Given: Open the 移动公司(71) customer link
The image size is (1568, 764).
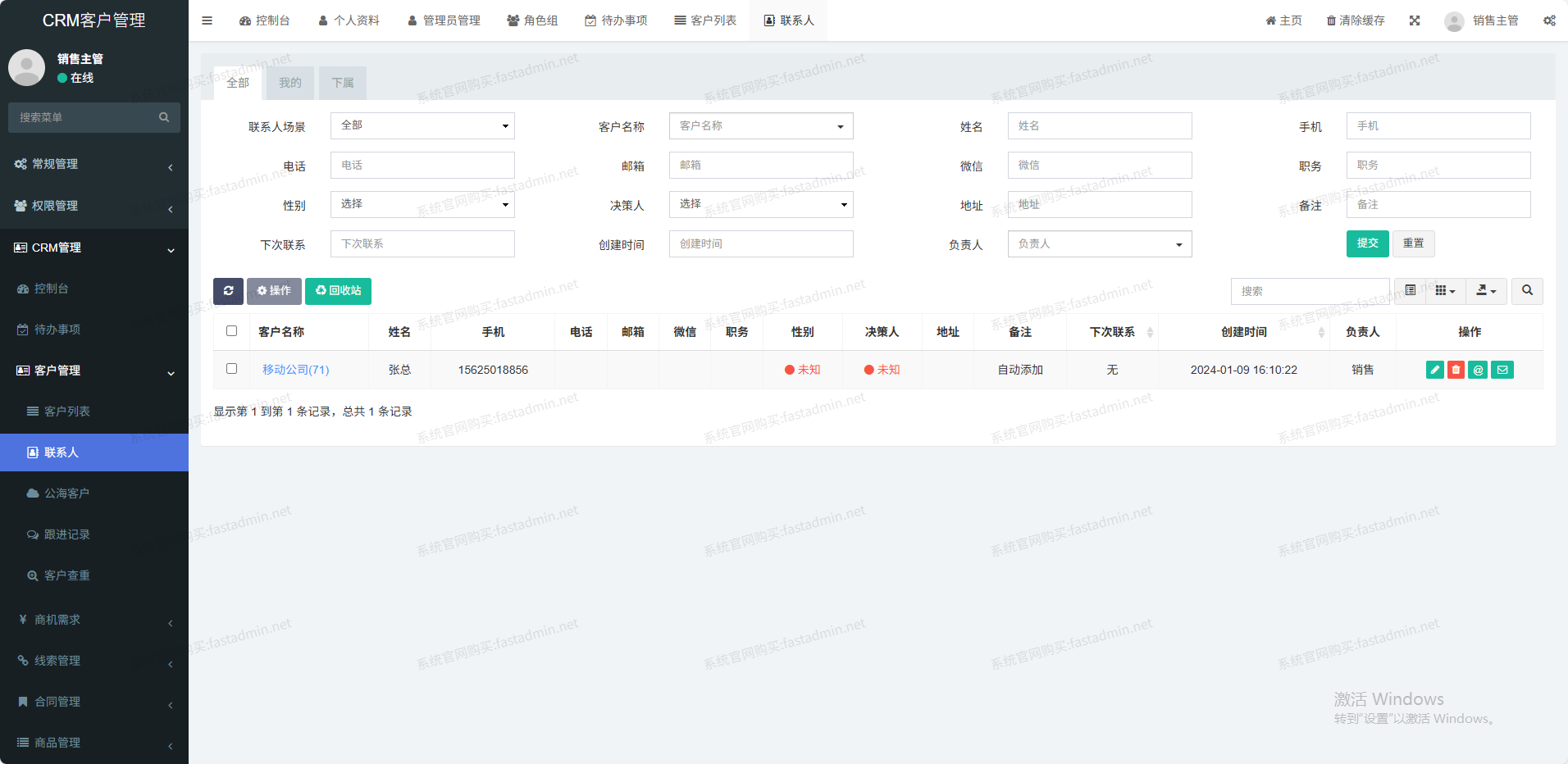Looking at the screenshot, I should tap(295, 370).
